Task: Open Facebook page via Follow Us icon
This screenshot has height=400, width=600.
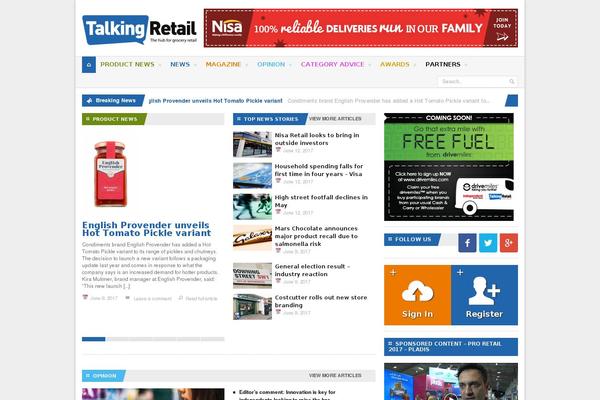Action: [x=467, y=243]
